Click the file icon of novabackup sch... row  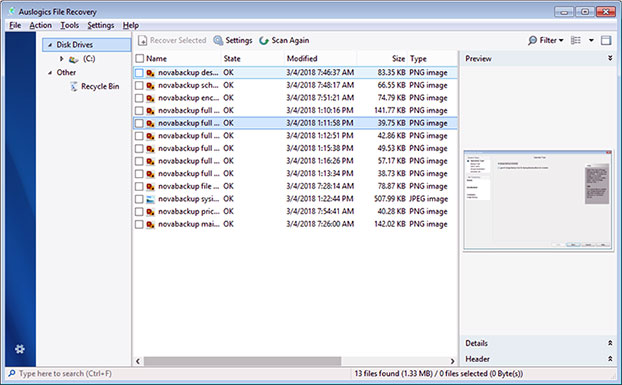point(150,86)
